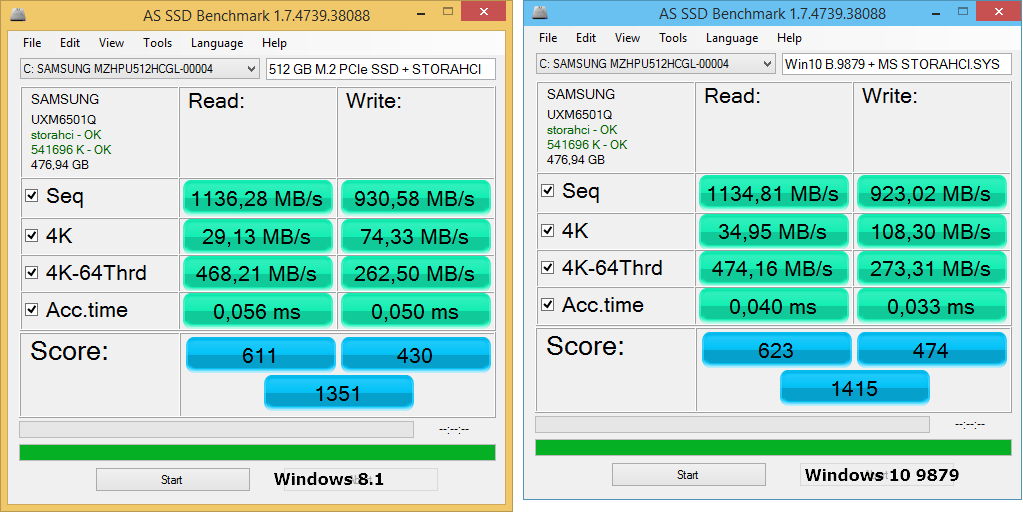1023x512 pixels.
Task: Close the Windows 10 benchmark window
Action: pyautogui.click(x=1000, y=12)
